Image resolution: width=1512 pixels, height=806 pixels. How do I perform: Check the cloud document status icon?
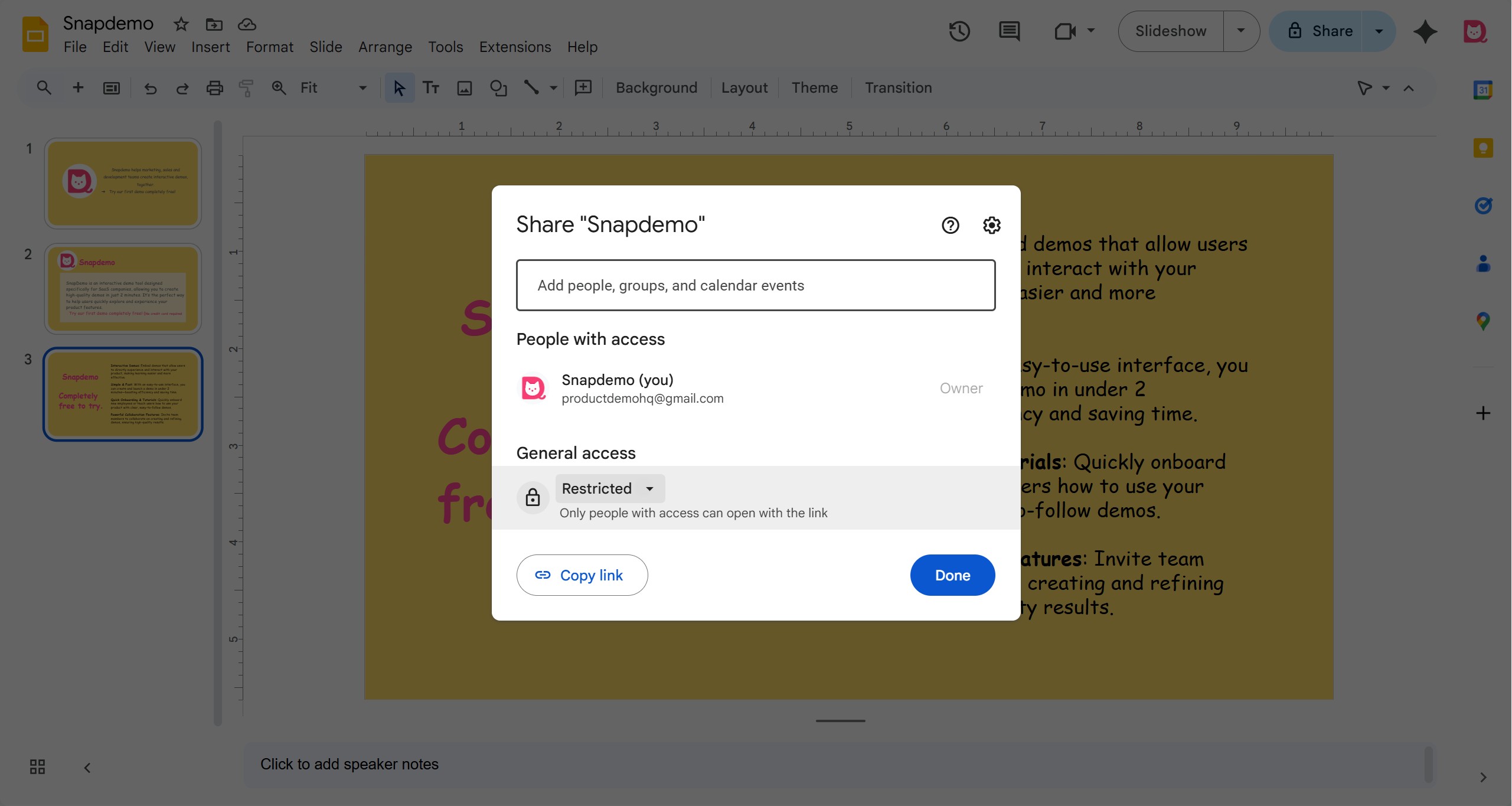point(247,24)
